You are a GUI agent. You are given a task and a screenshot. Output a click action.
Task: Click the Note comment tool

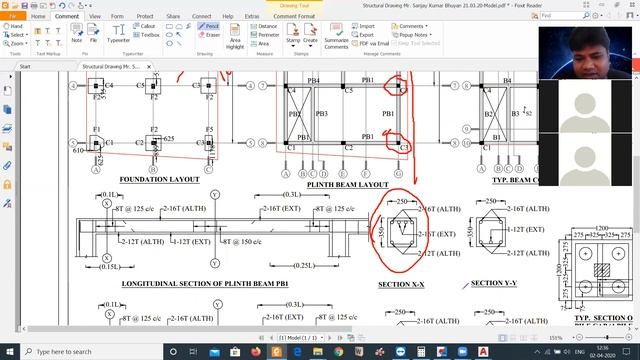coord(76,33)
